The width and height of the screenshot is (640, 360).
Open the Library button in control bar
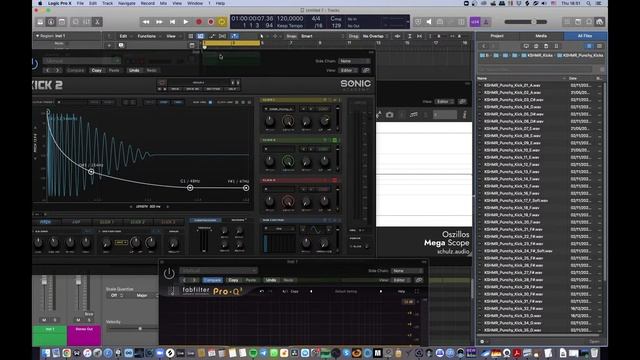tap(40, 22)
